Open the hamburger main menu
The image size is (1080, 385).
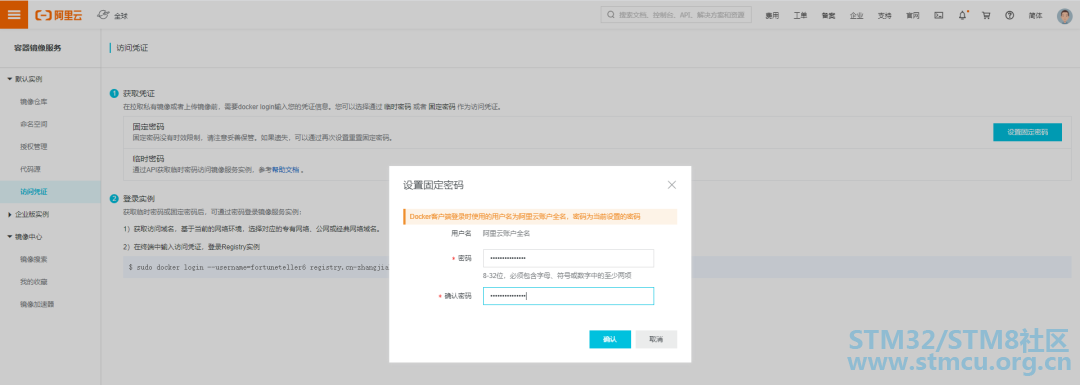(x=14, y=14)
